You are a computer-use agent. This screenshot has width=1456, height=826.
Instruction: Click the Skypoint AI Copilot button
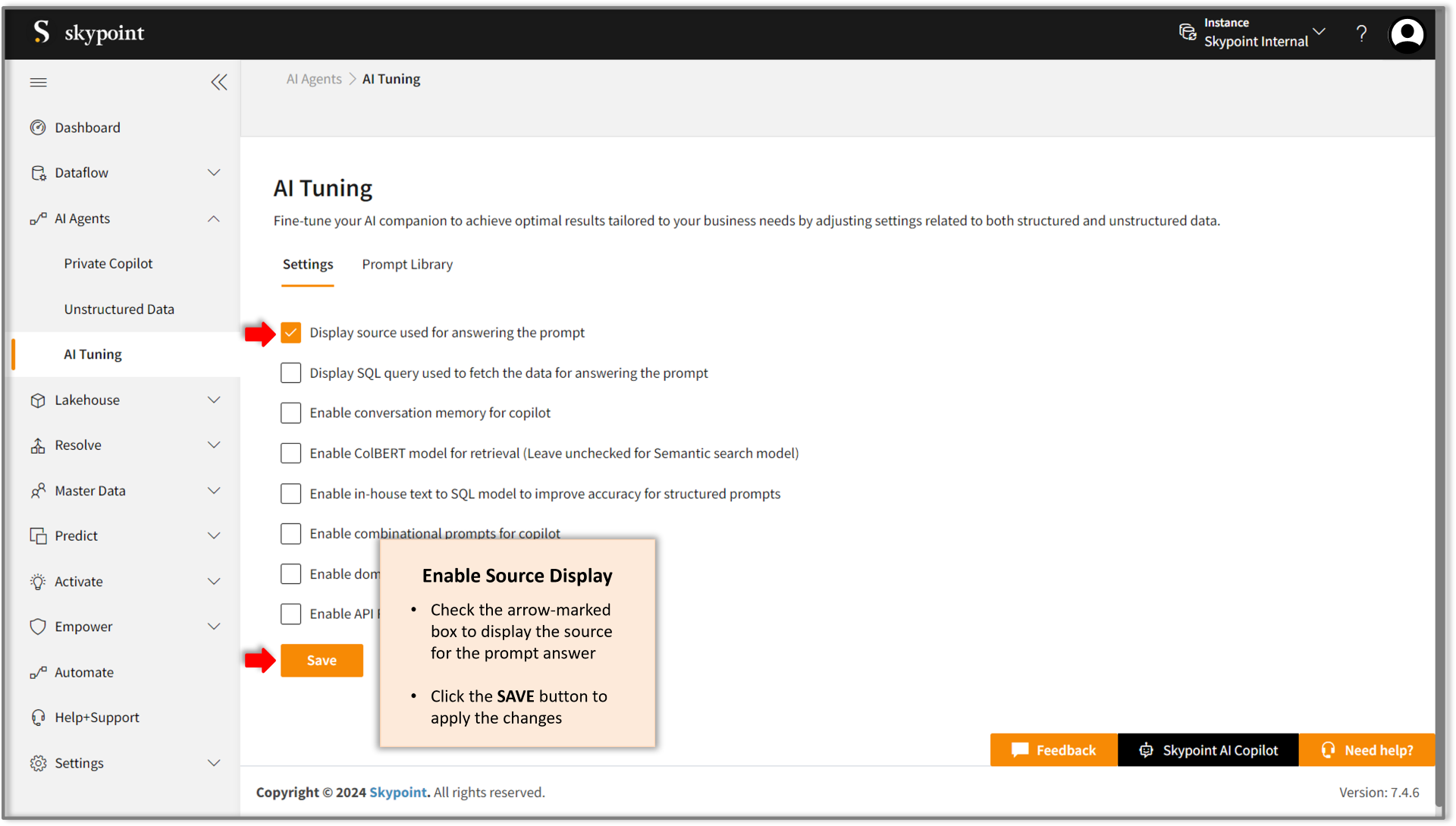1208,749
